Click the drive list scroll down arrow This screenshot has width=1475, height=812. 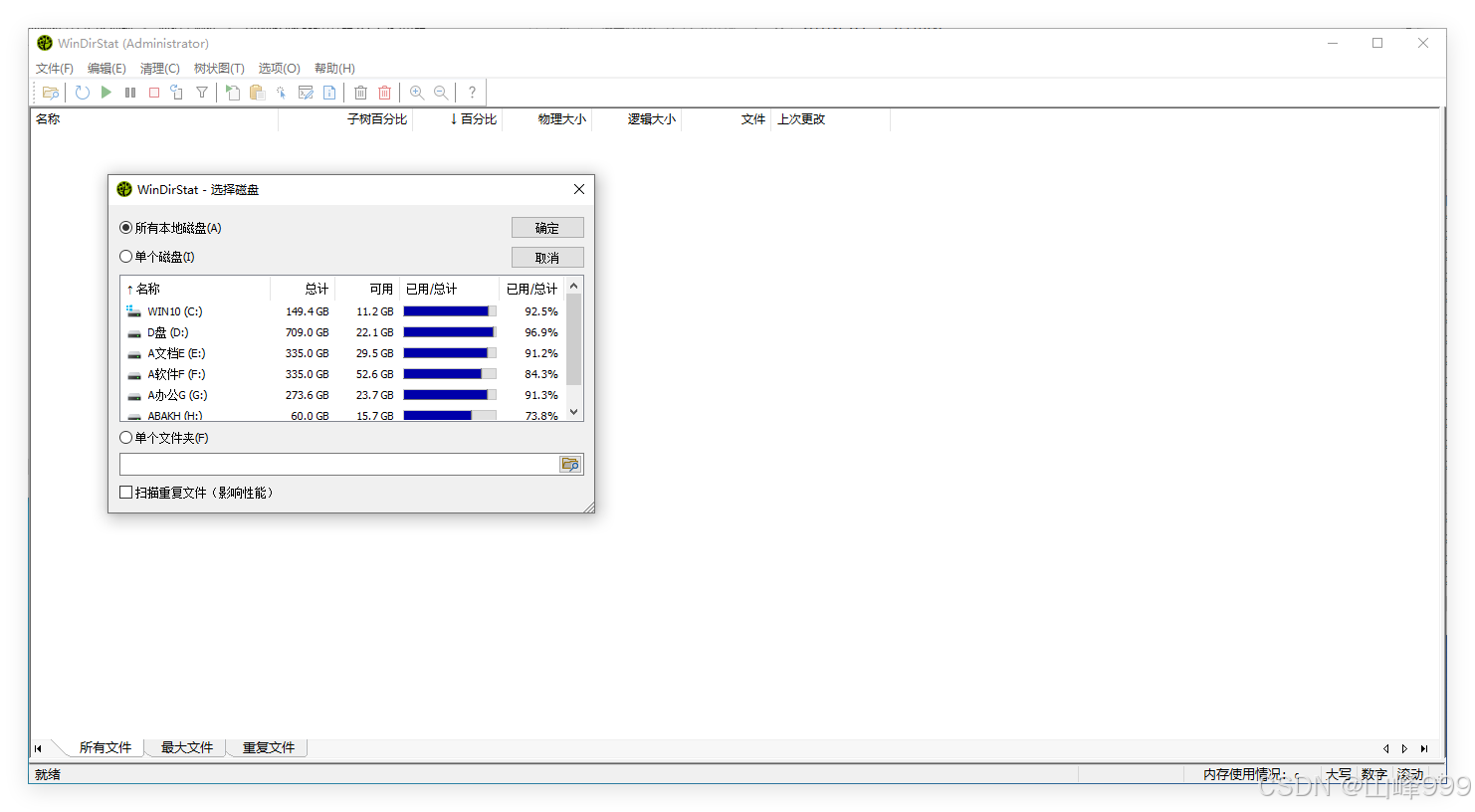pyautogui.click(x=573, y=412)
